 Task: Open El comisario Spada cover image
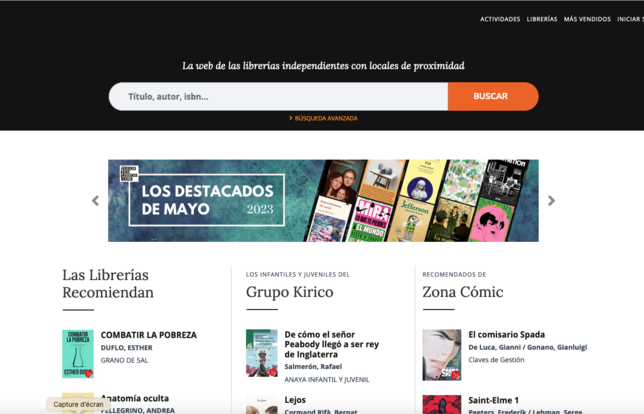click(441, 354)
